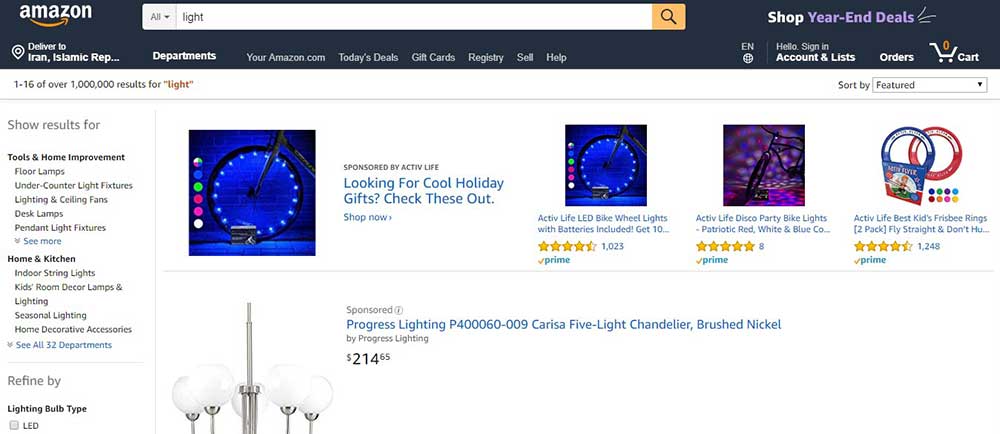The width and height of the screenshot is (1000, 434).
Task: Open the Sort by Featured dropdown
Action: [930, 85]
